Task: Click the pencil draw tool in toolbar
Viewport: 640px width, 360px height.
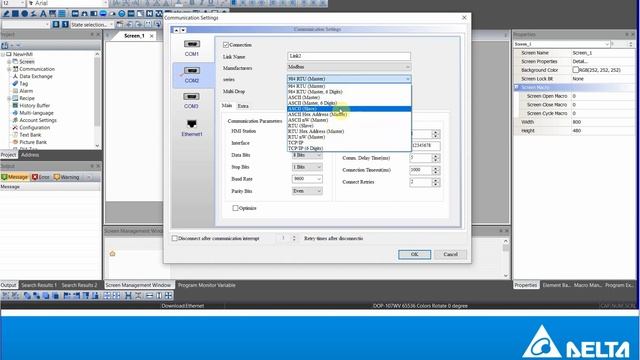Action: click(x=6, y=14)
